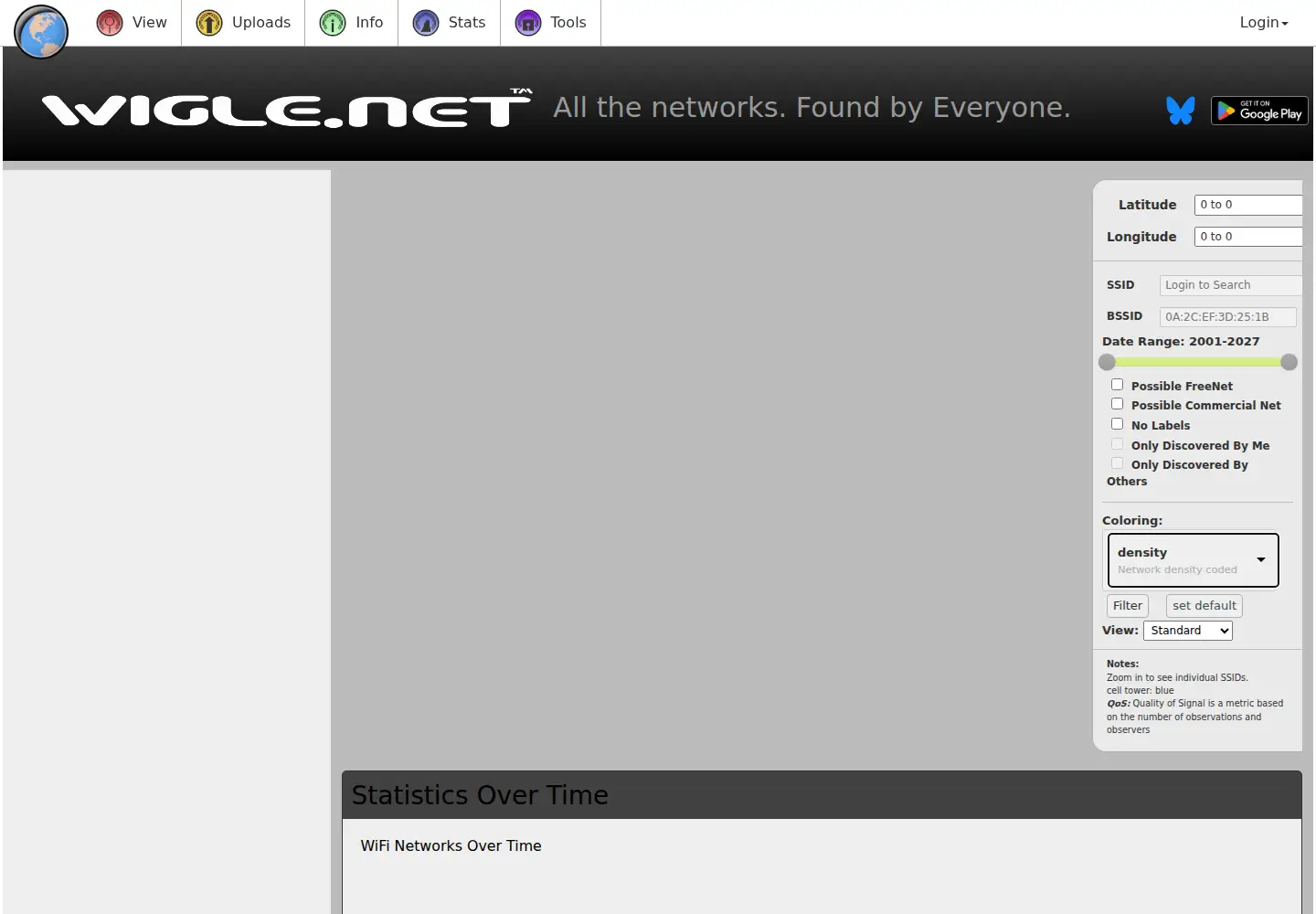
Task: Enable Possible Commercial Net checkbox
Action: (1117, 404)
